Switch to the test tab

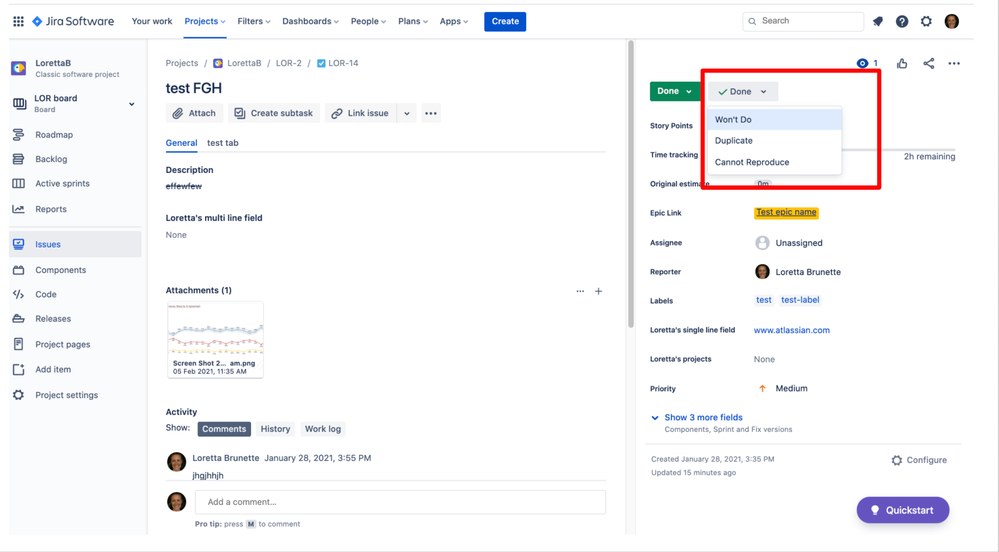point(222,143)
